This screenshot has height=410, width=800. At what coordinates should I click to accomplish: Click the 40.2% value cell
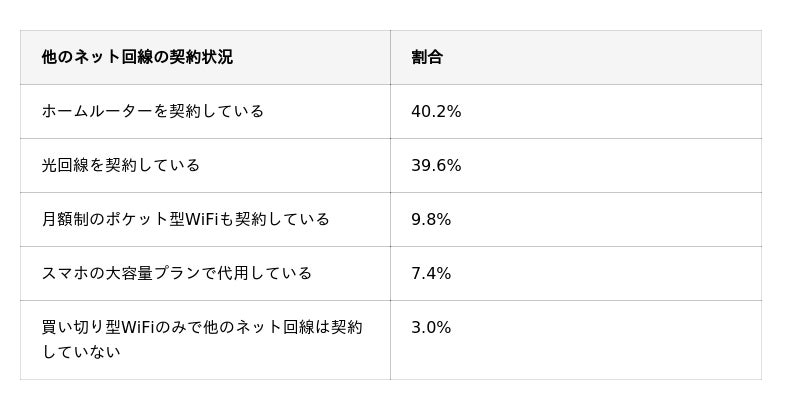point(576,111)
